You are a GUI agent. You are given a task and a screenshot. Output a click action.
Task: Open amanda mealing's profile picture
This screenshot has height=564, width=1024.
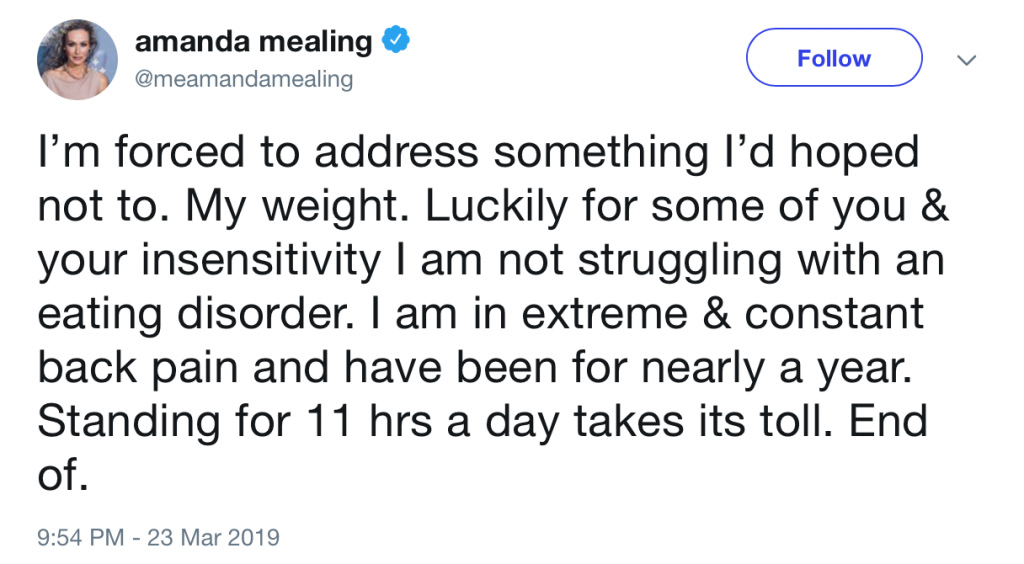(x=77, y=59)
